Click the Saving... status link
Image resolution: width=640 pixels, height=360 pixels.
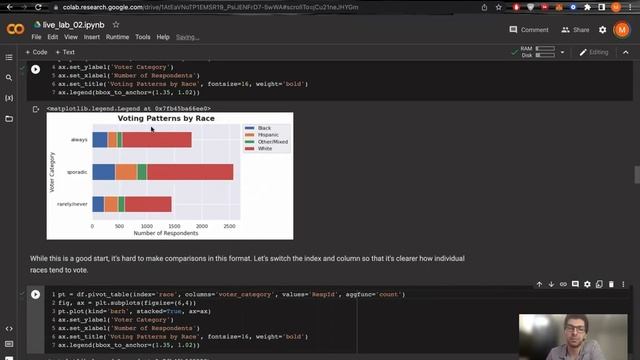pyautogui.click(x=187, y=37)
